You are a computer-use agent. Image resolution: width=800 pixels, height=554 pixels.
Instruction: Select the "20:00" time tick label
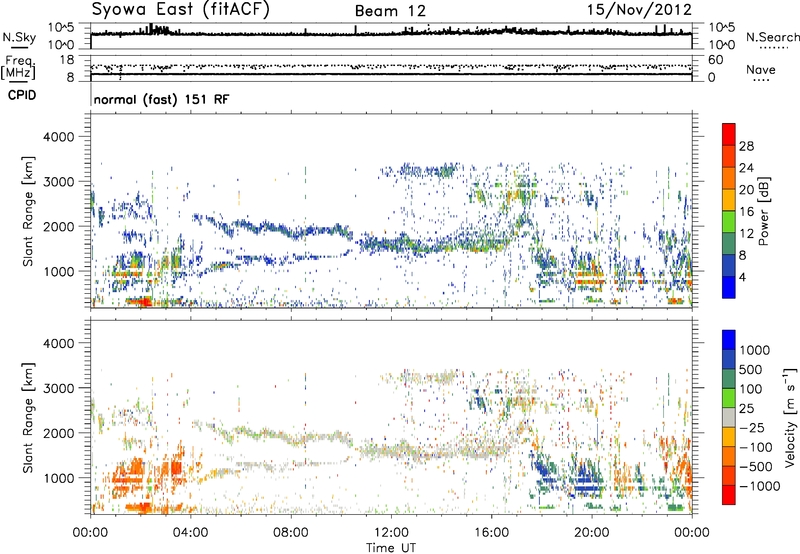point(591,532)
